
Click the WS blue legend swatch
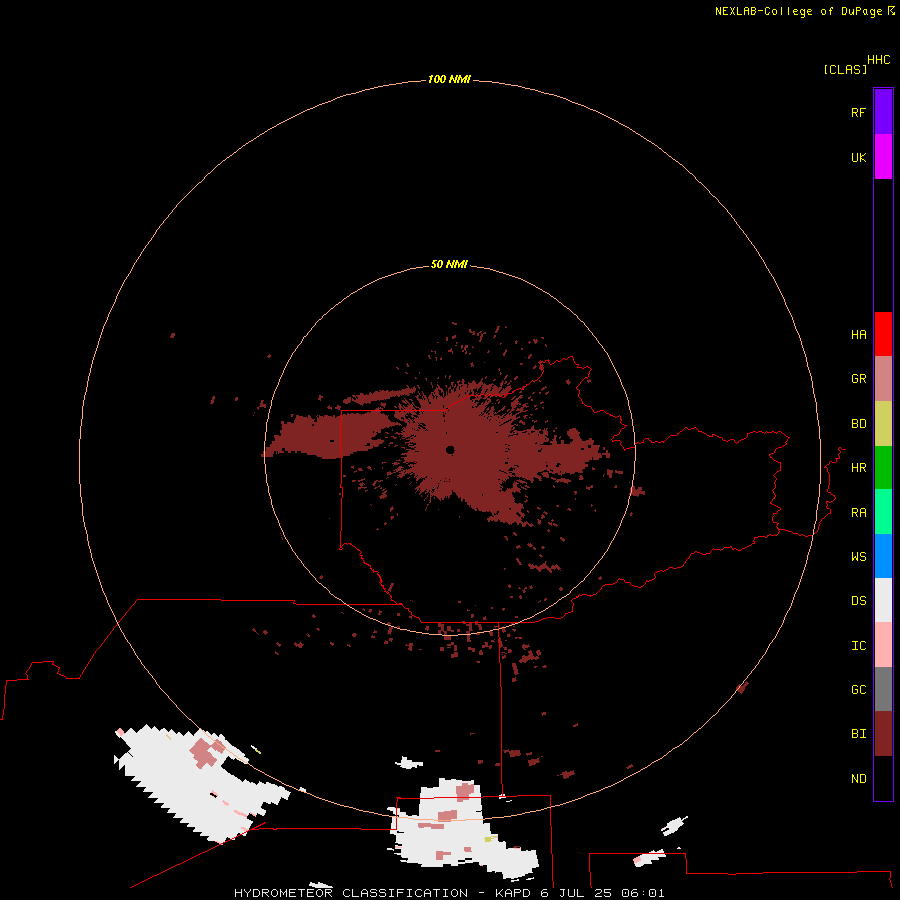coord(883,556)
